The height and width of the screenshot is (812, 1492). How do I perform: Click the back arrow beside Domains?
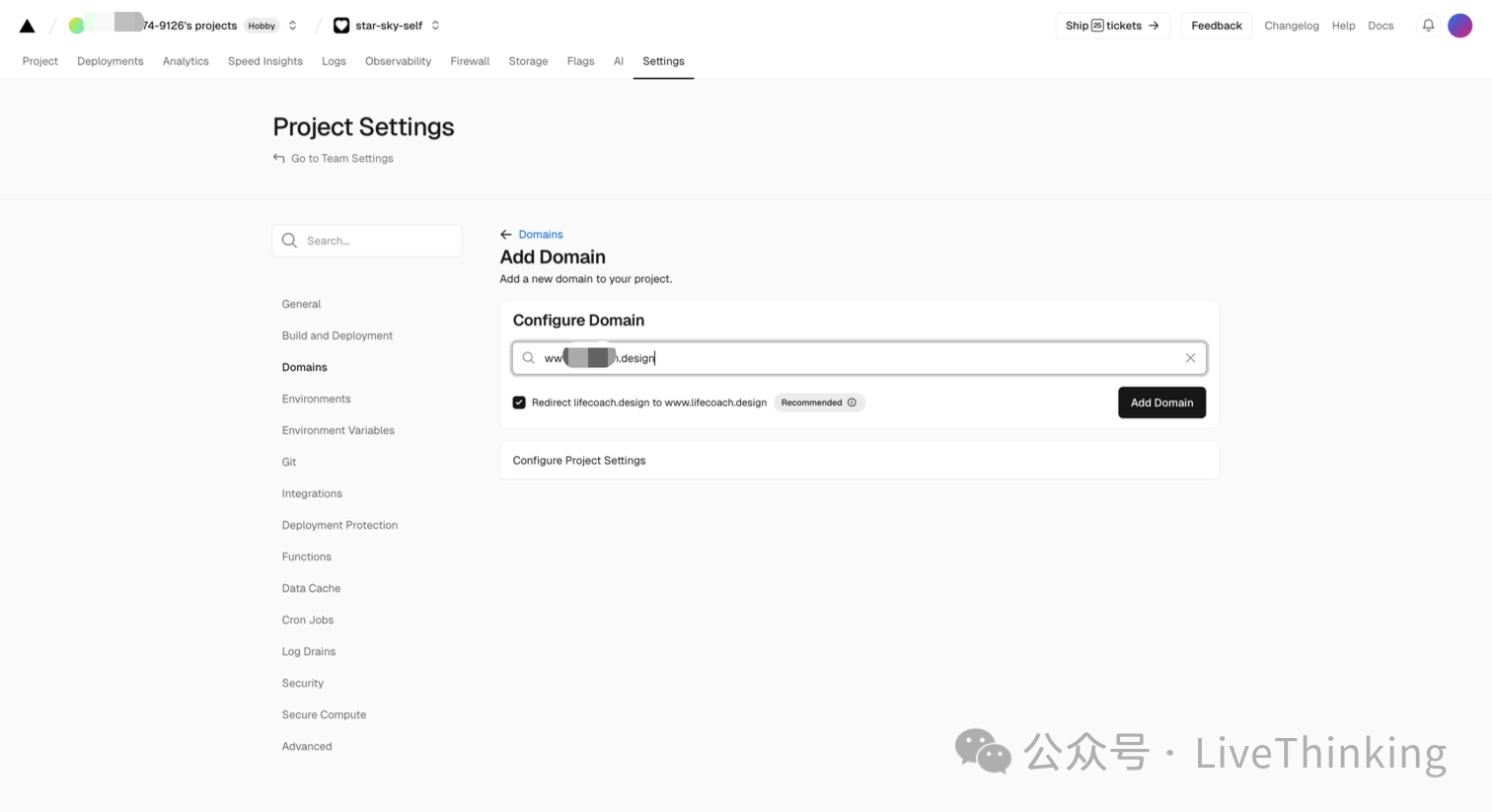click(506, 235)
